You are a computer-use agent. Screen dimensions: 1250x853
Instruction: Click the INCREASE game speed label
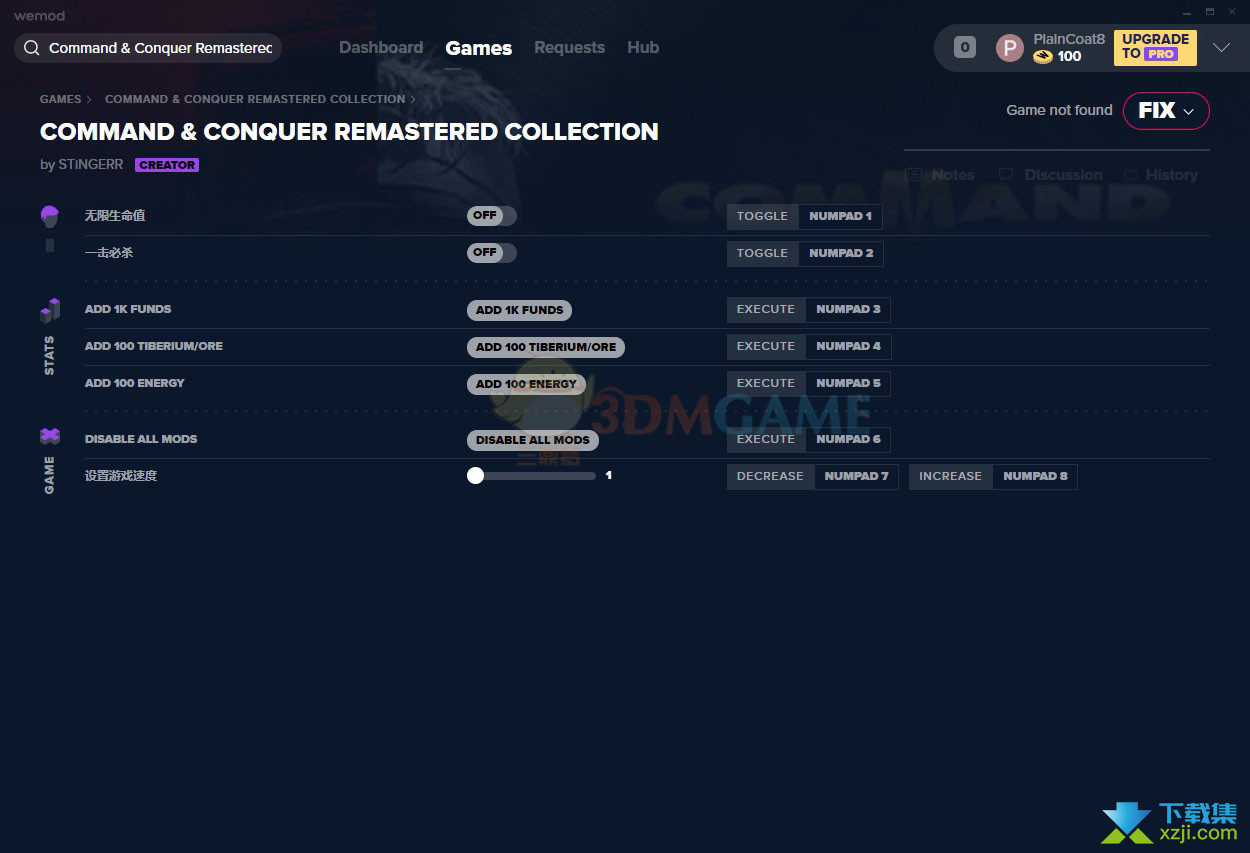pyautogui.click(x=950, y=476)
